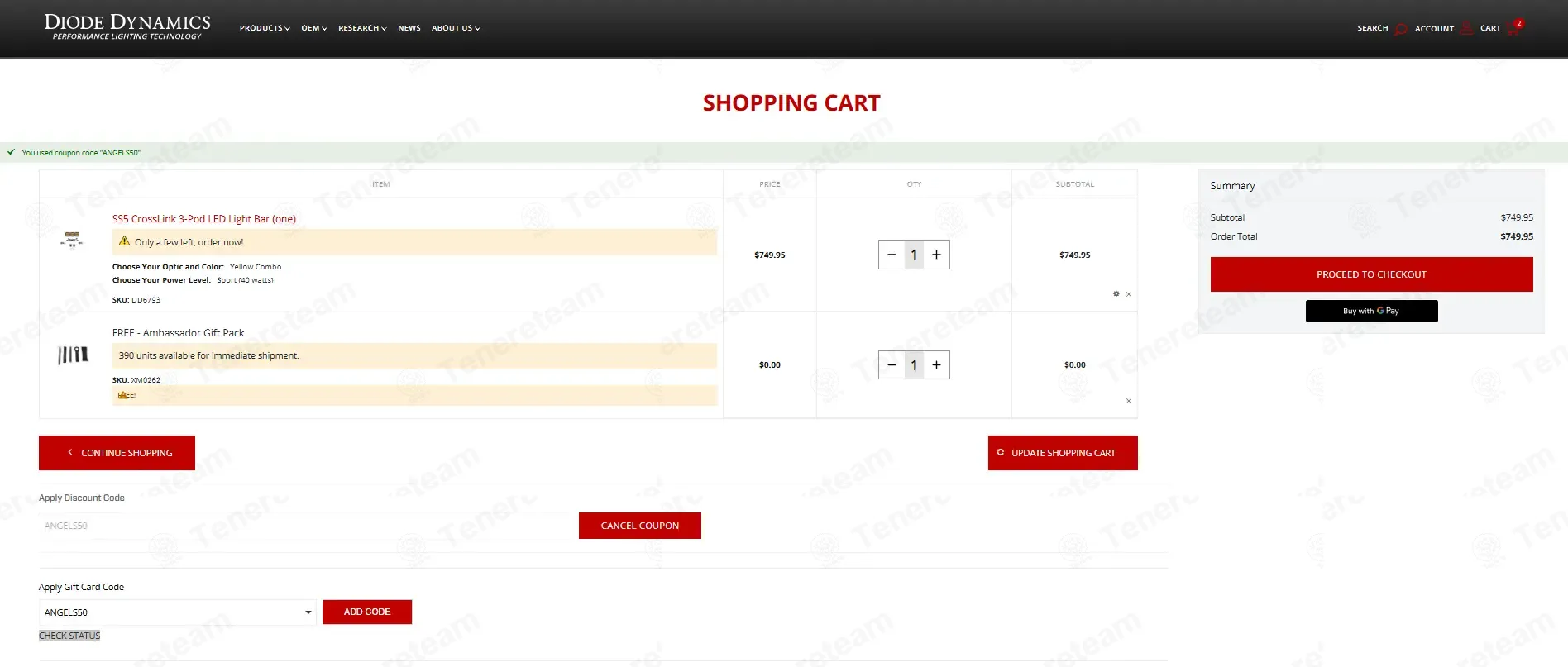Expand the Products menu
Image resolution: width=1568 pixels, height=667 pixels.
pos(265,28)
